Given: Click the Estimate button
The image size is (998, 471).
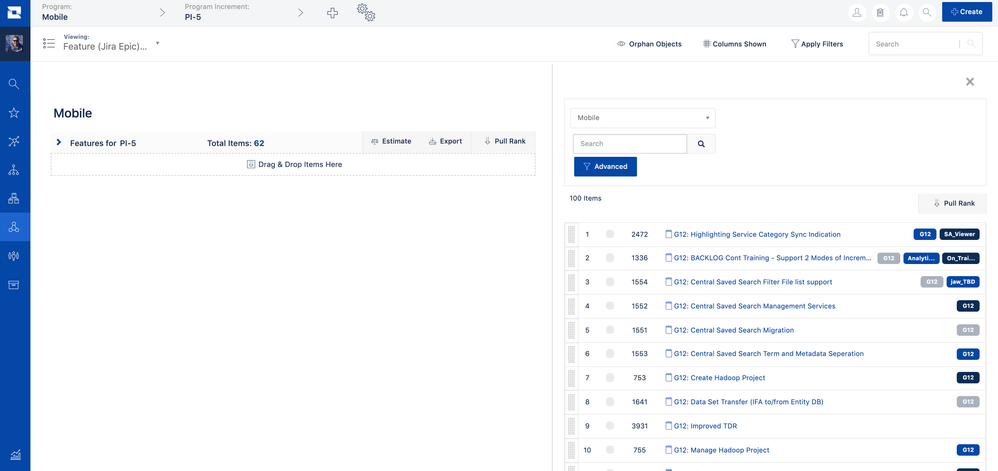Looking at the screenshot, I should [x=391, y=141].
